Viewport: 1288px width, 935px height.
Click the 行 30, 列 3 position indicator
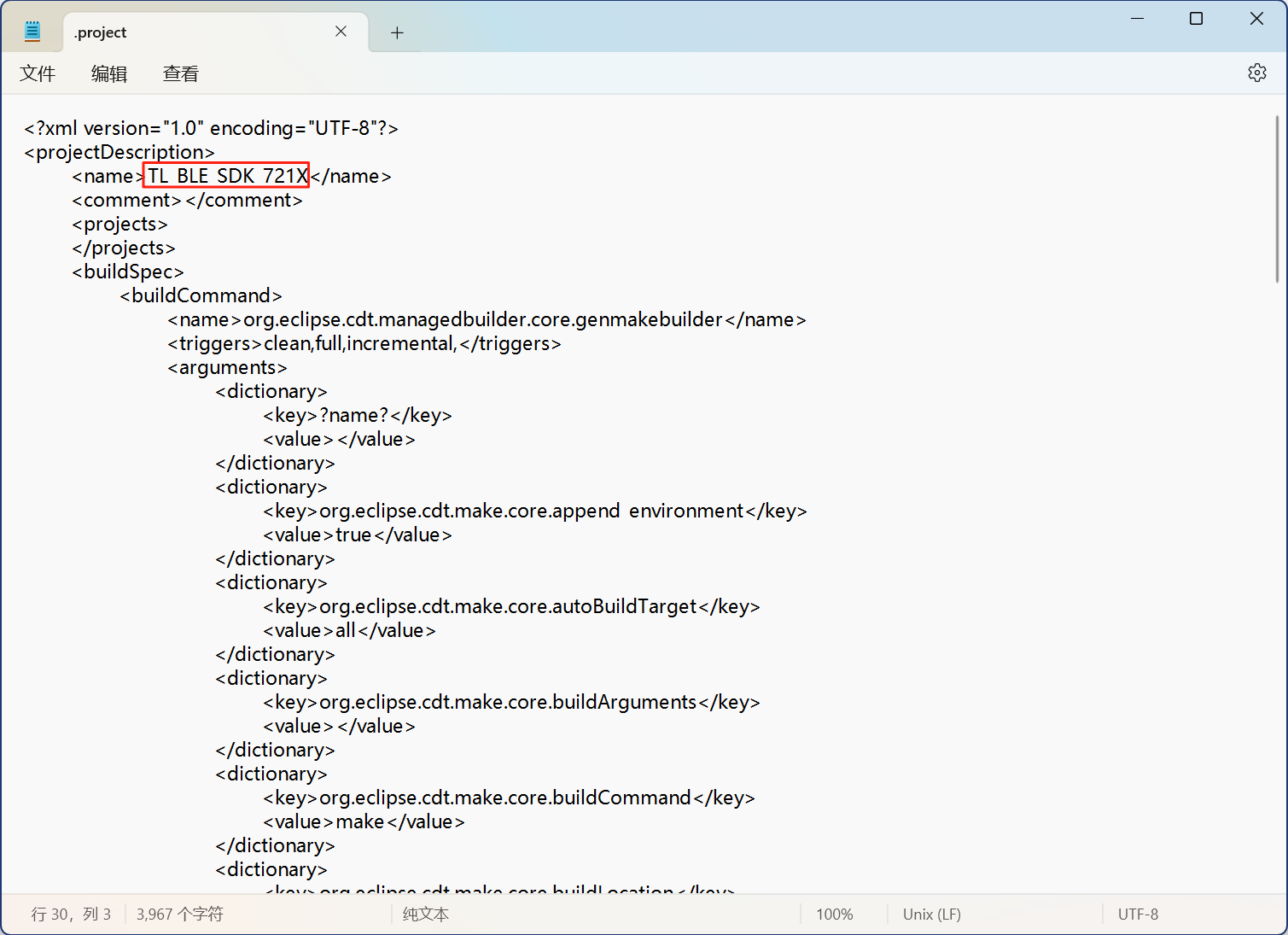(x=71, y=915)
